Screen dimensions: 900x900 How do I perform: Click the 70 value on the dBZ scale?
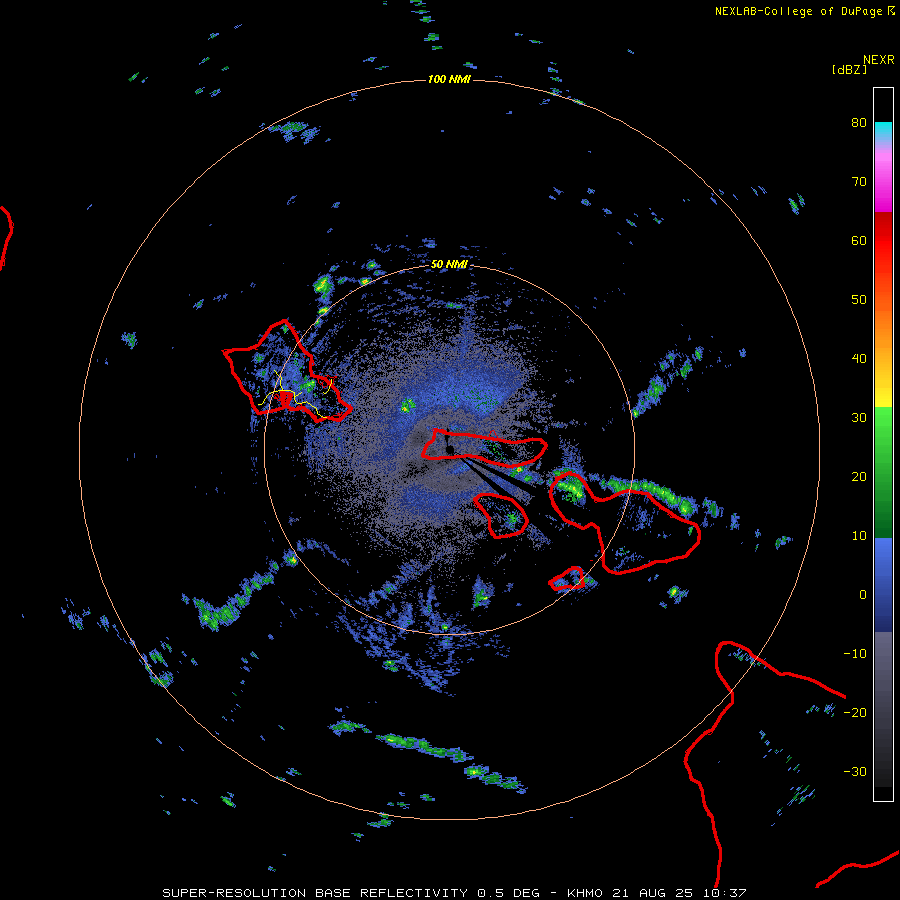coord(859,182)
